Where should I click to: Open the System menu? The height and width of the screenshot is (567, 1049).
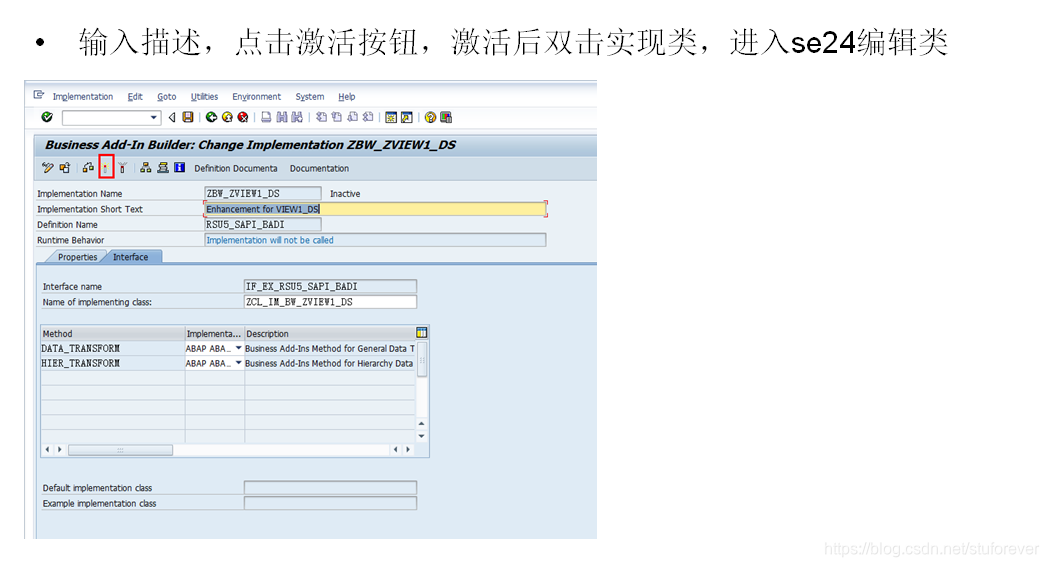[310, 96]
